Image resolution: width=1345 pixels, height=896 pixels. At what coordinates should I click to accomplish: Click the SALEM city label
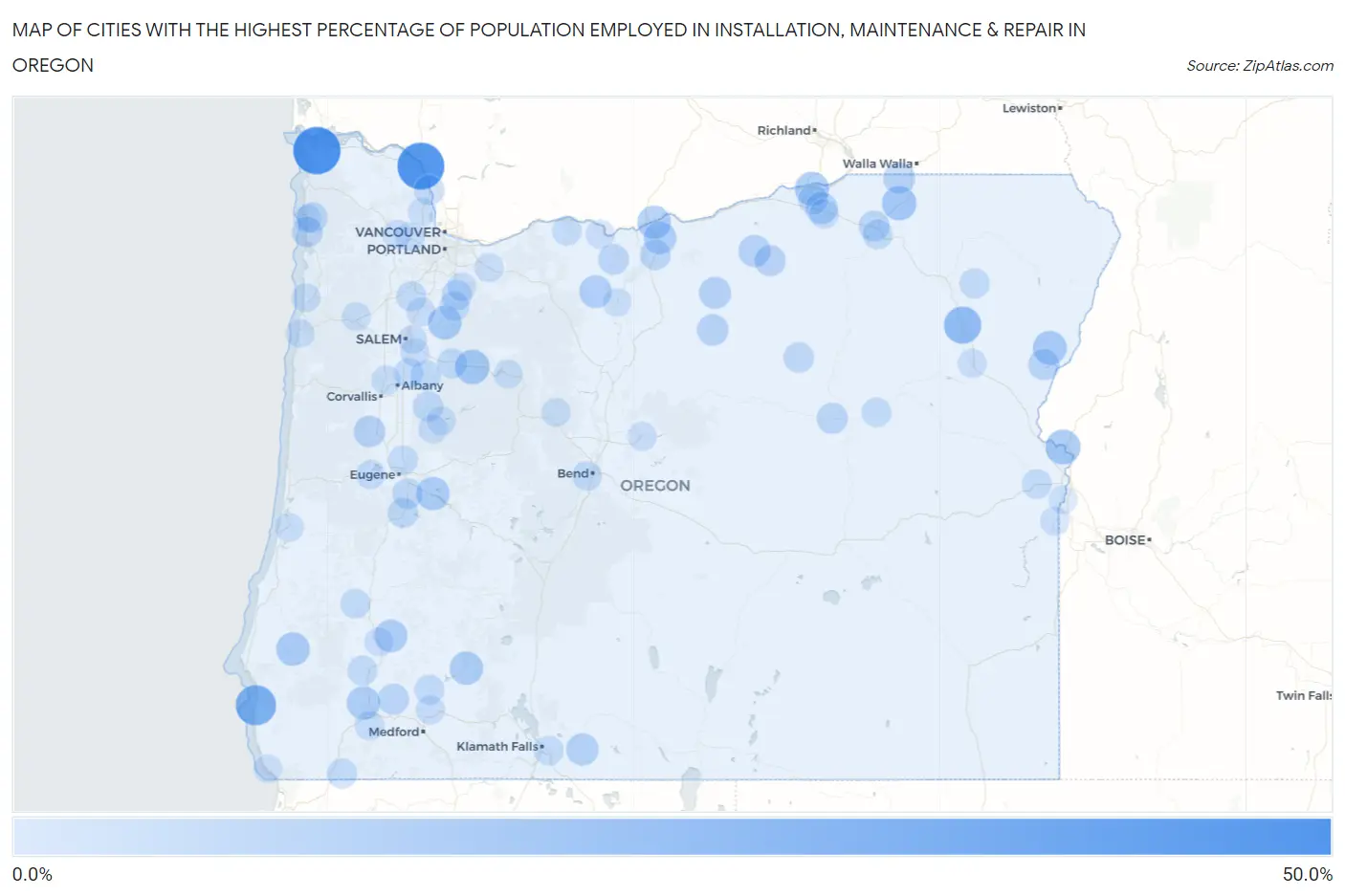click(379, 339)
